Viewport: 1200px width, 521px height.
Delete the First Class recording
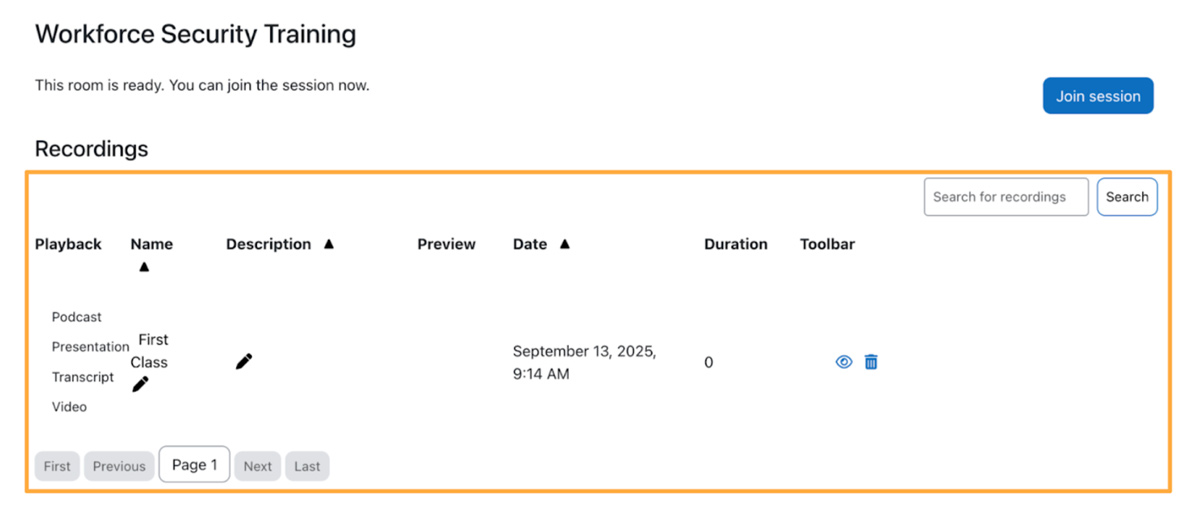(x=871, y=362)
